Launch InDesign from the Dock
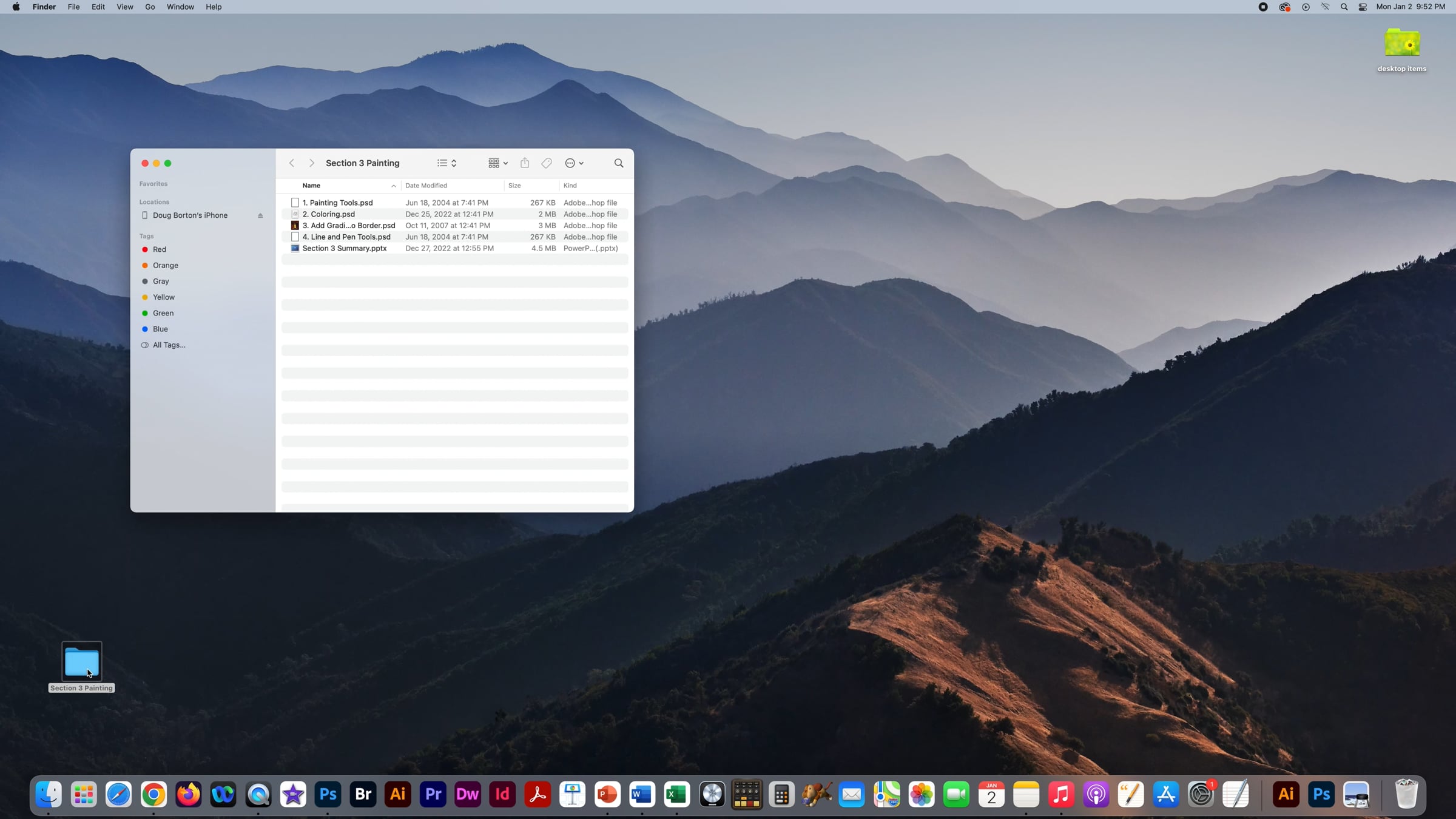Image resolution: width=1456 pixels, height=819 pixels. (x=503, y=794)
